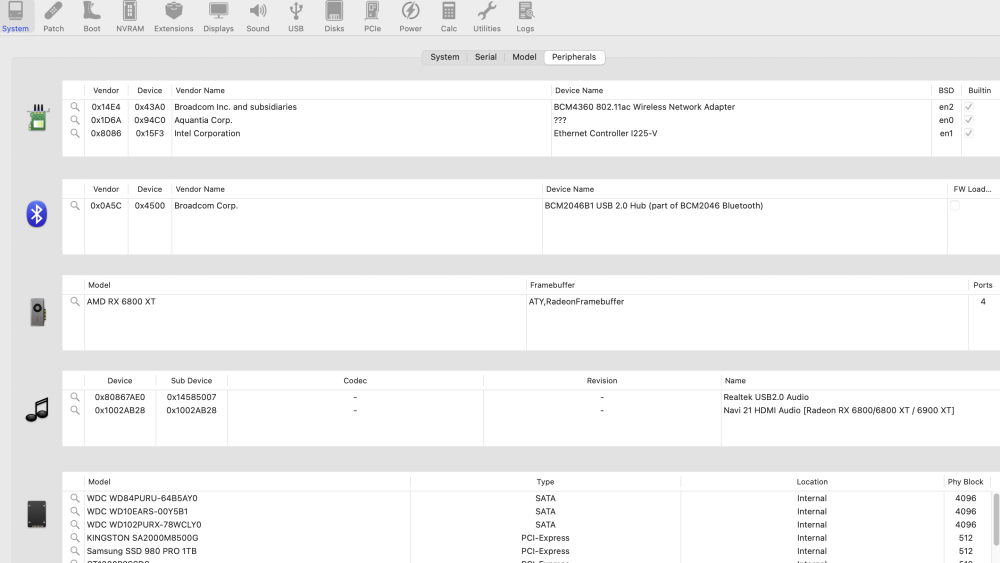Open the Logs toolbar section
The width and height of the screenshot is (1000, 563).
pyautogui.click(x=526, y=17)
